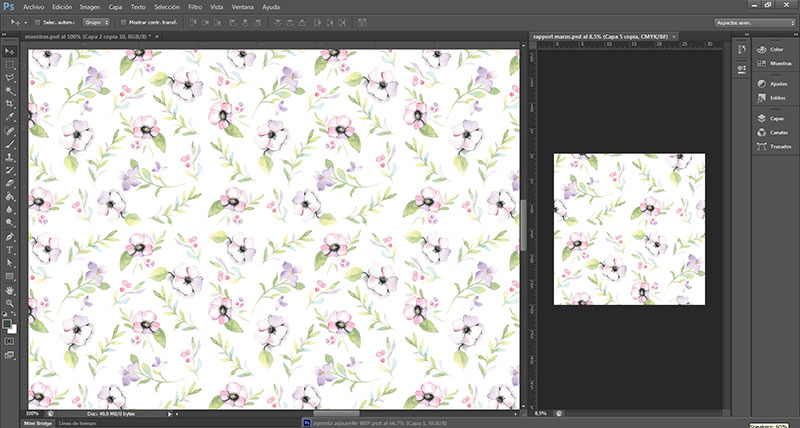
Task: Open the Trazados panel
Action: pos(774,146)
